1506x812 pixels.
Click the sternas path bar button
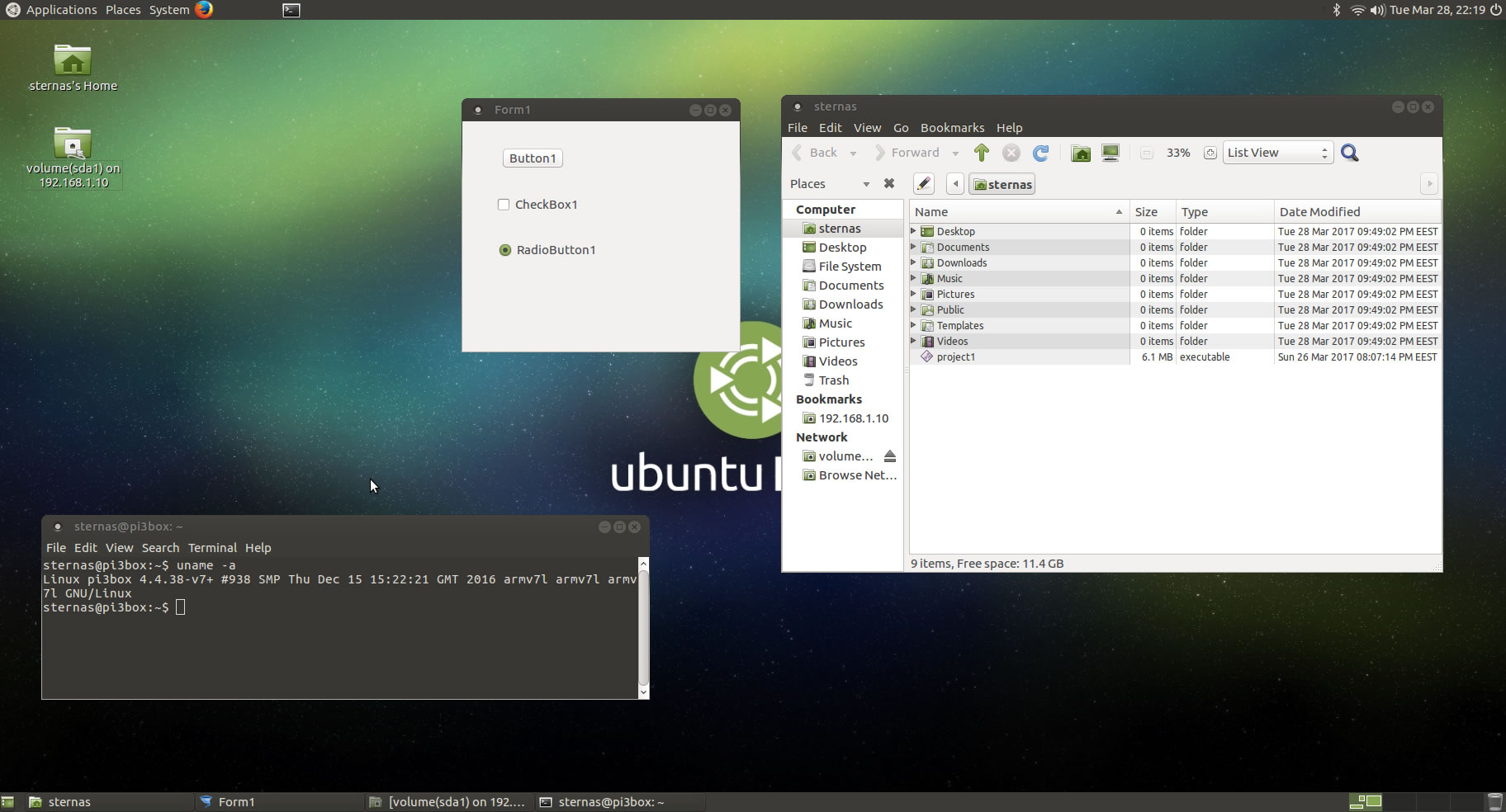click(1002, 184)
